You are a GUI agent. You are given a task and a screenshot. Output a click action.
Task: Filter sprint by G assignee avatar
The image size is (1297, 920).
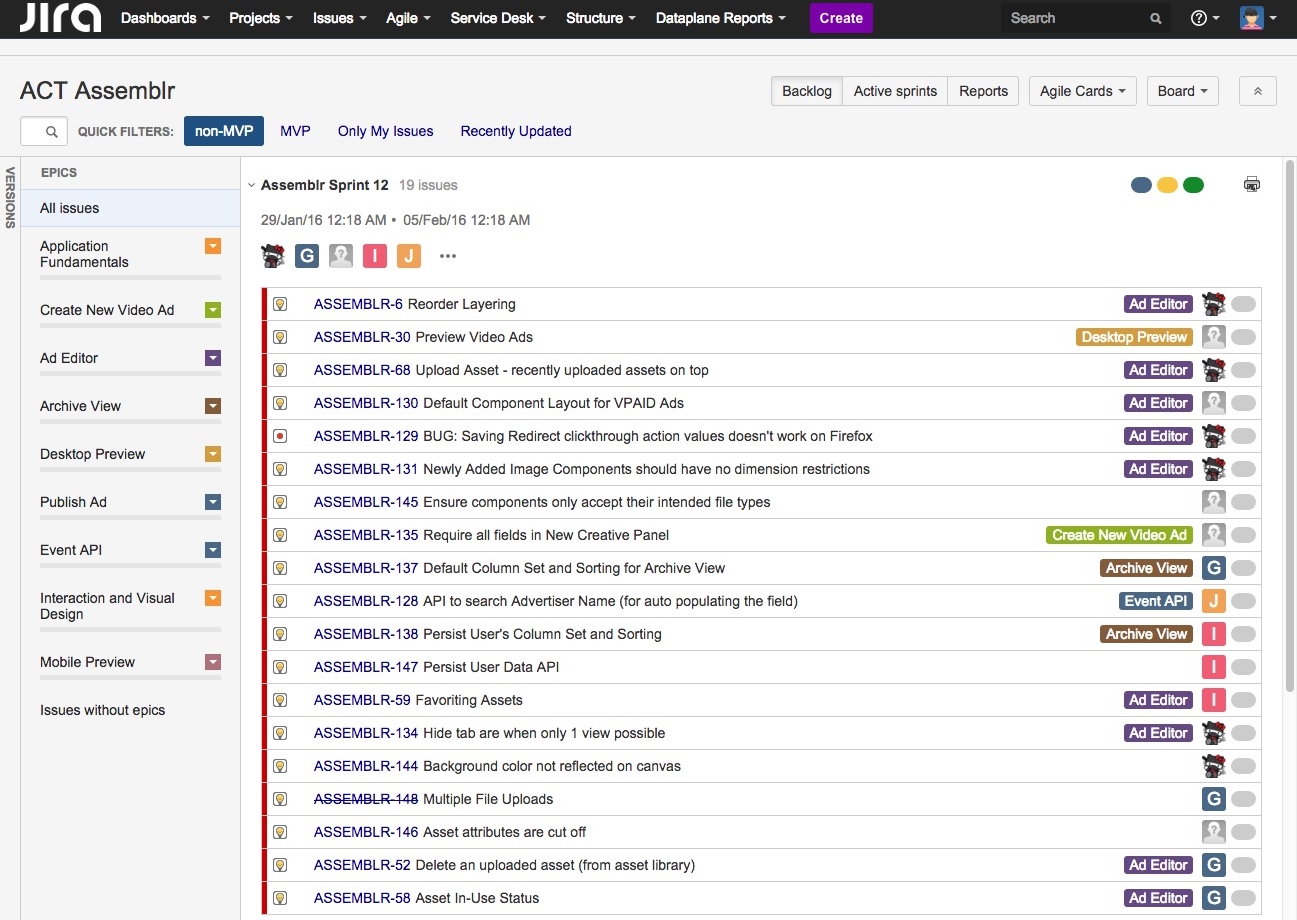(x=307, y=256)
